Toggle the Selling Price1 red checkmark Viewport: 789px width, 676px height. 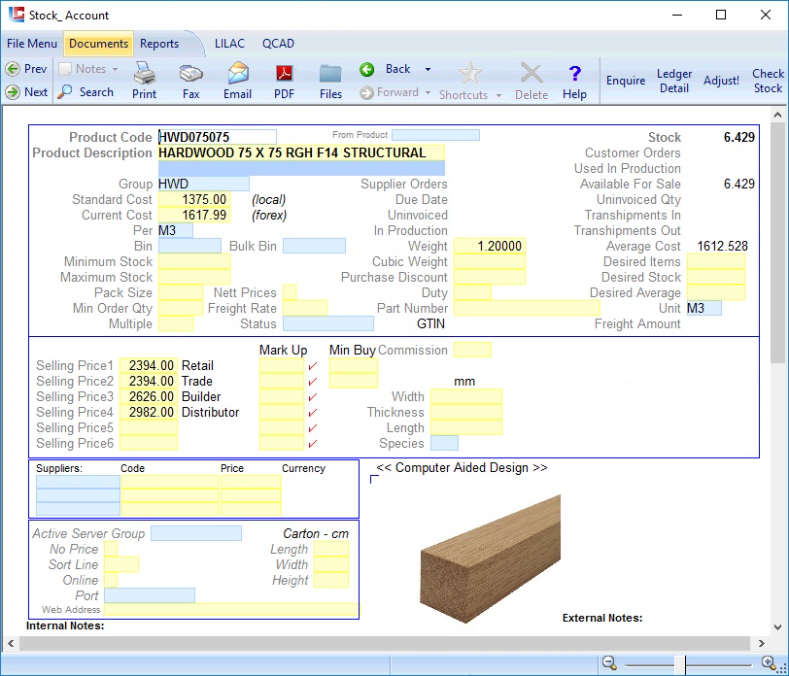(313, 366)
